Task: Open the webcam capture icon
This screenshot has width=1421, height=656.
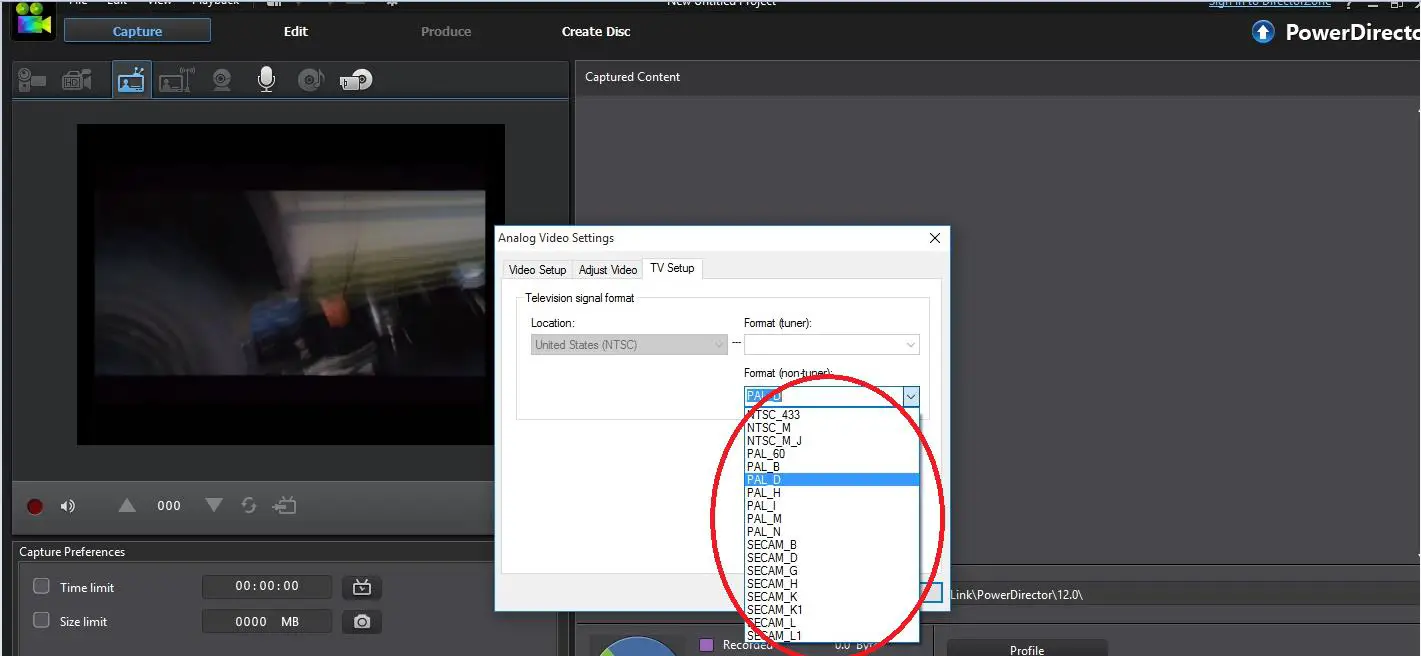Action: [221, 79]
